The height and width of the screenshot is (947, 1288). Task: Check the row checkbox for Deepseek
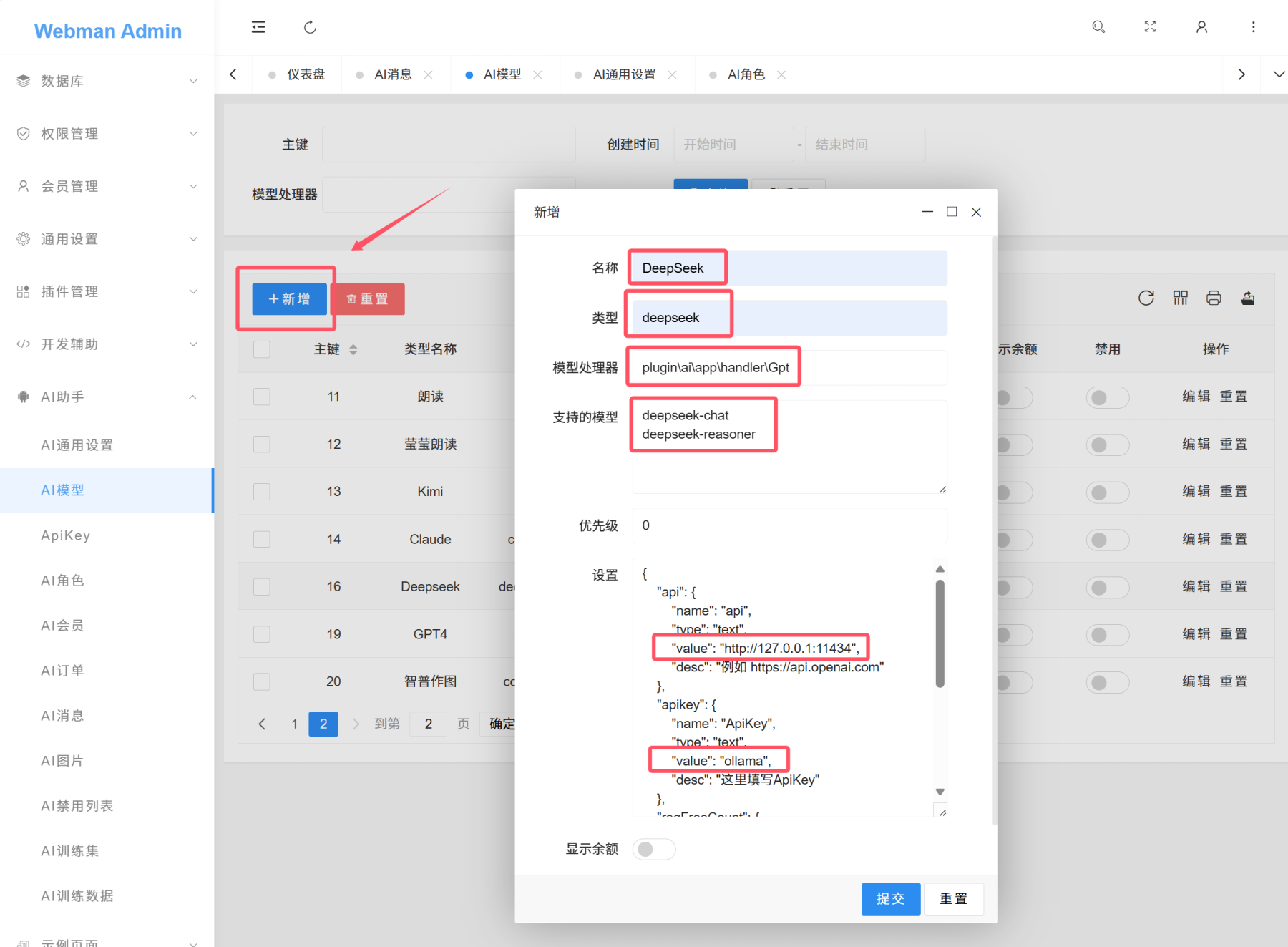tap(262, 587)
